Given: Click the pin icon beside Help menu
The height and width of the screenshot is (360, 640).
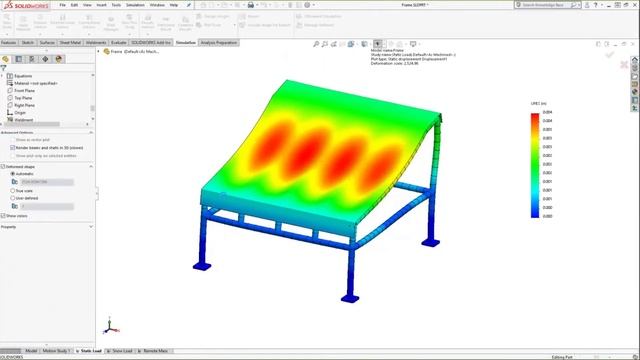Looking at the screenshot, I should 189,5.
